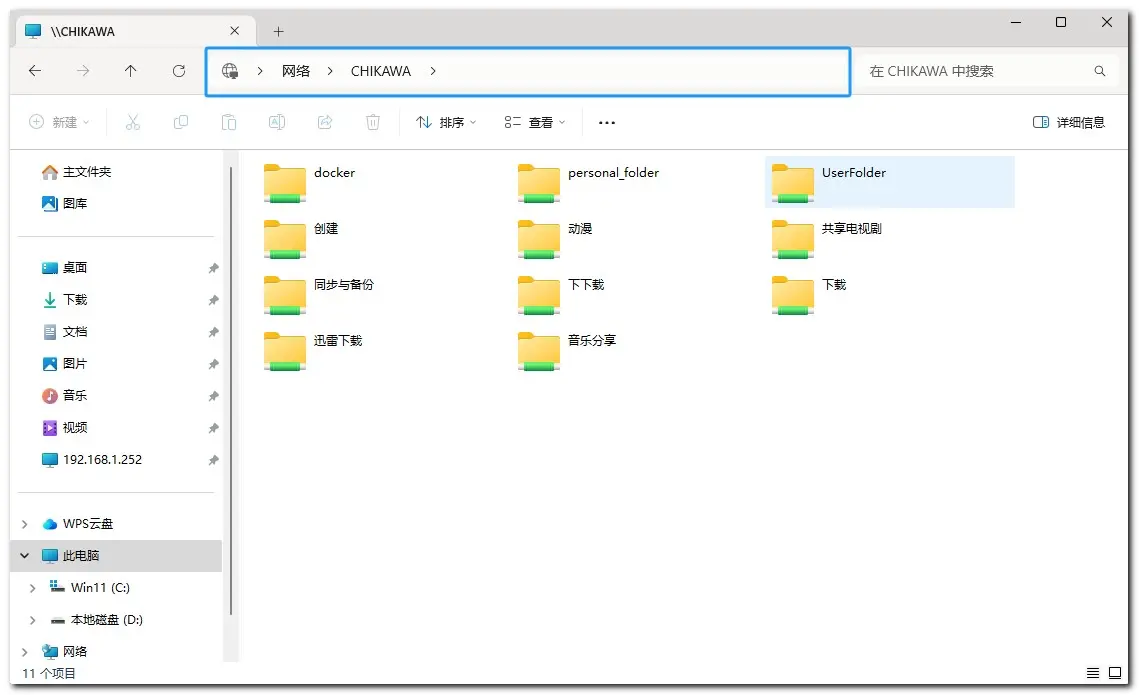Open the See more ... menu
The height and width of the screenshot is (695, 1139).
click(606, 122)
